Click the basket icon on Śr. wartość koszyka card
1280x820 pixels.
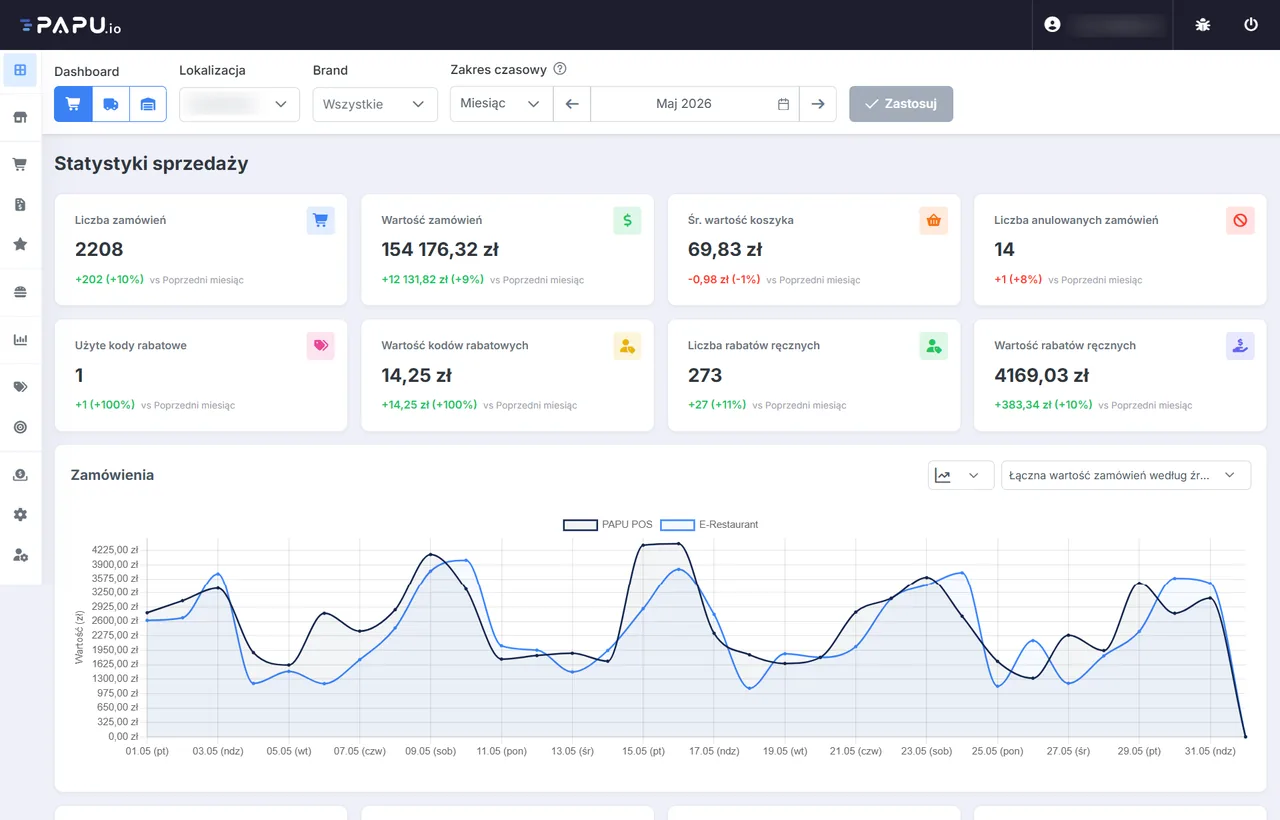point(934,220)
